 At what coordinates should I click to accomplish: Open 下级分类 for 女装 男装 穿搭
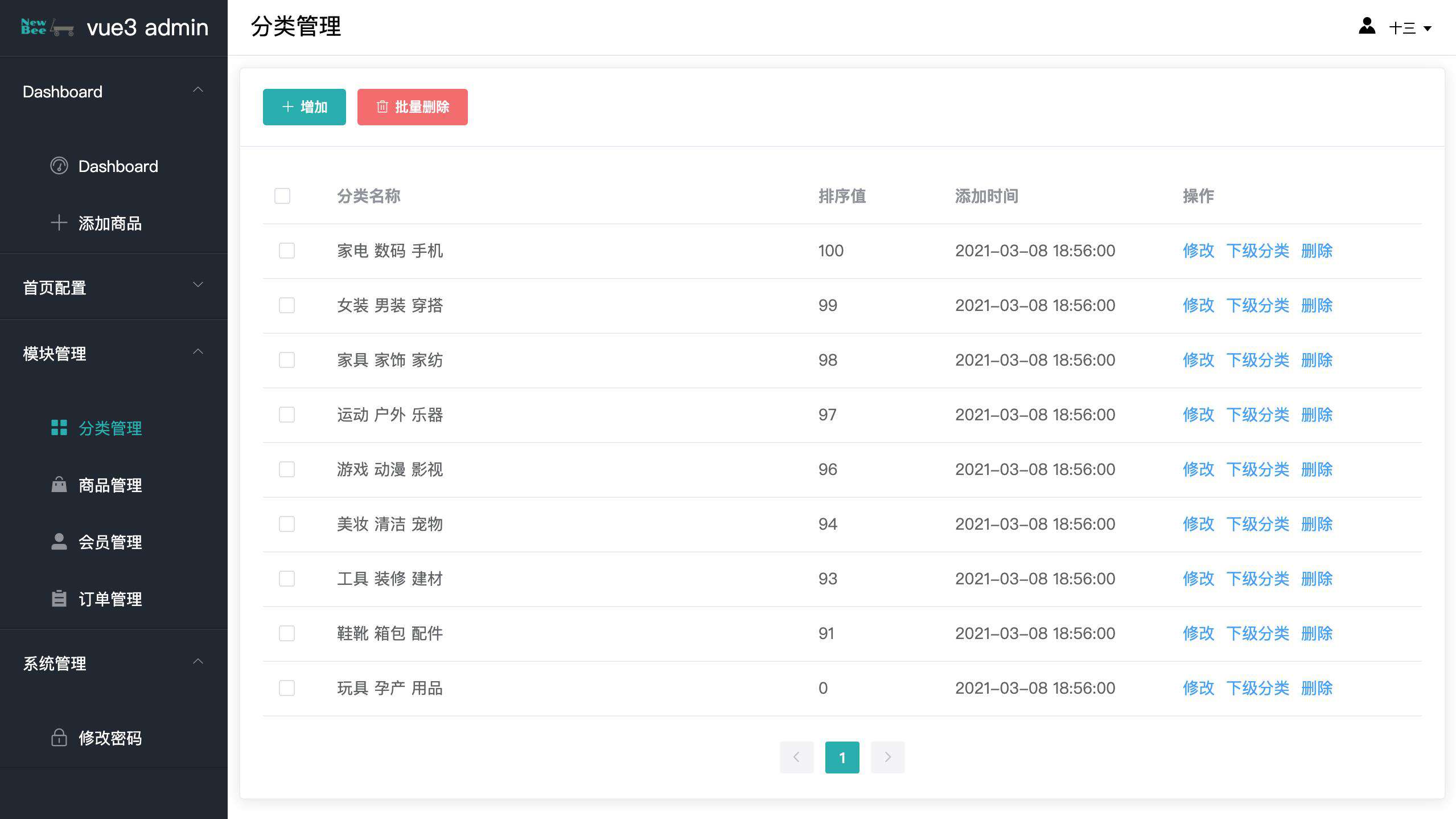click(1258, 305)
